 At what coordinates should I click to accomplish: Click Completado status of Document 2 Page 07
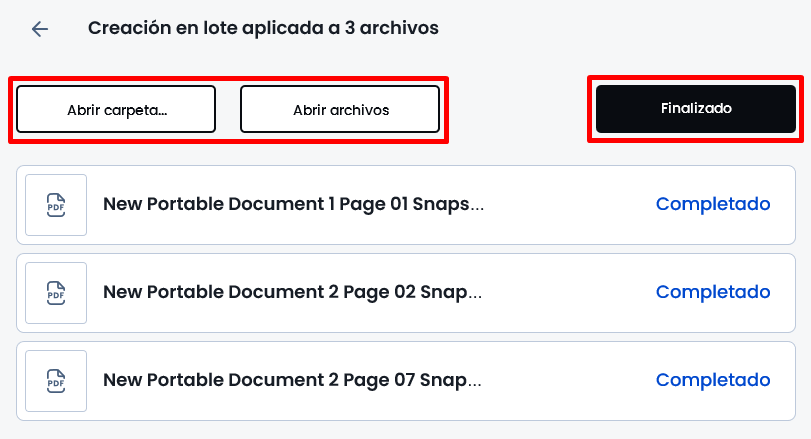point(713,380)
